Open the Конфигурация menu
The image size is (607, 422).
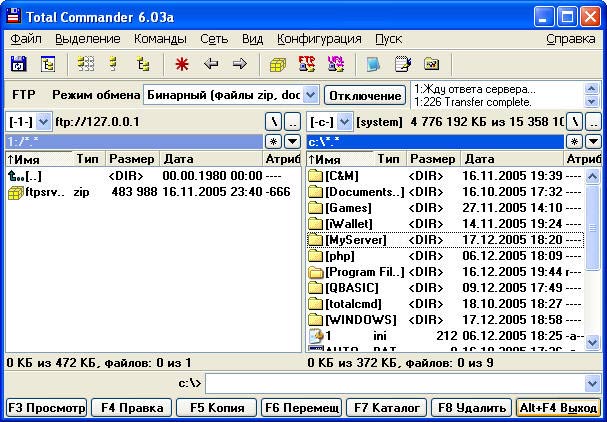(319, 39)
